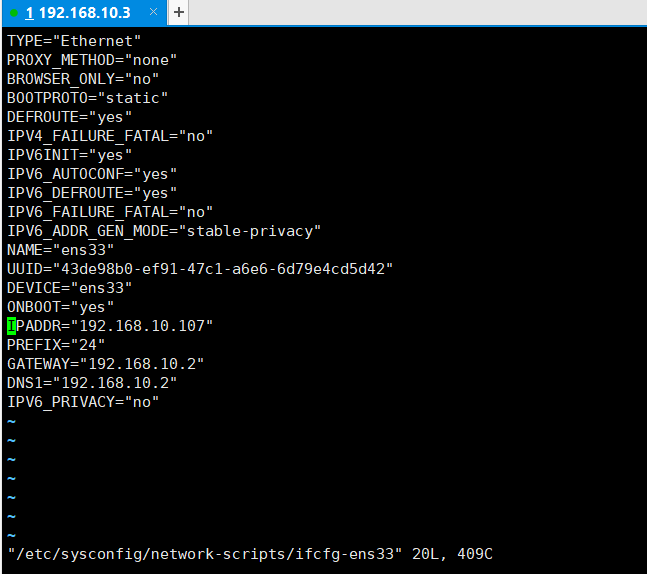The width and height of the screenshot is (647, 574).
Task: Click the DNS1="192.168.10.2" line
Action: tap(92, 383)
